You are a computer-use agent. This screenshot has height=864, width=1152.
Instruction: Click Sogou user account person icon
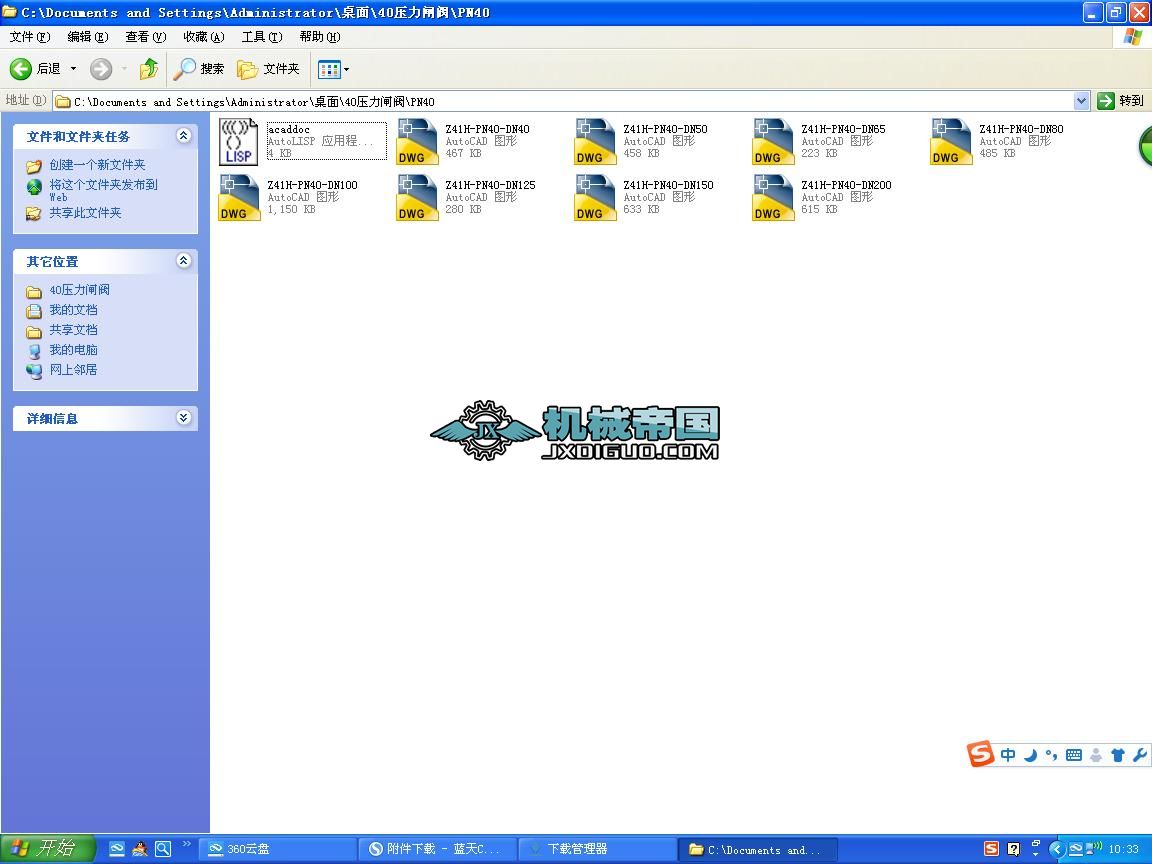1096,755
